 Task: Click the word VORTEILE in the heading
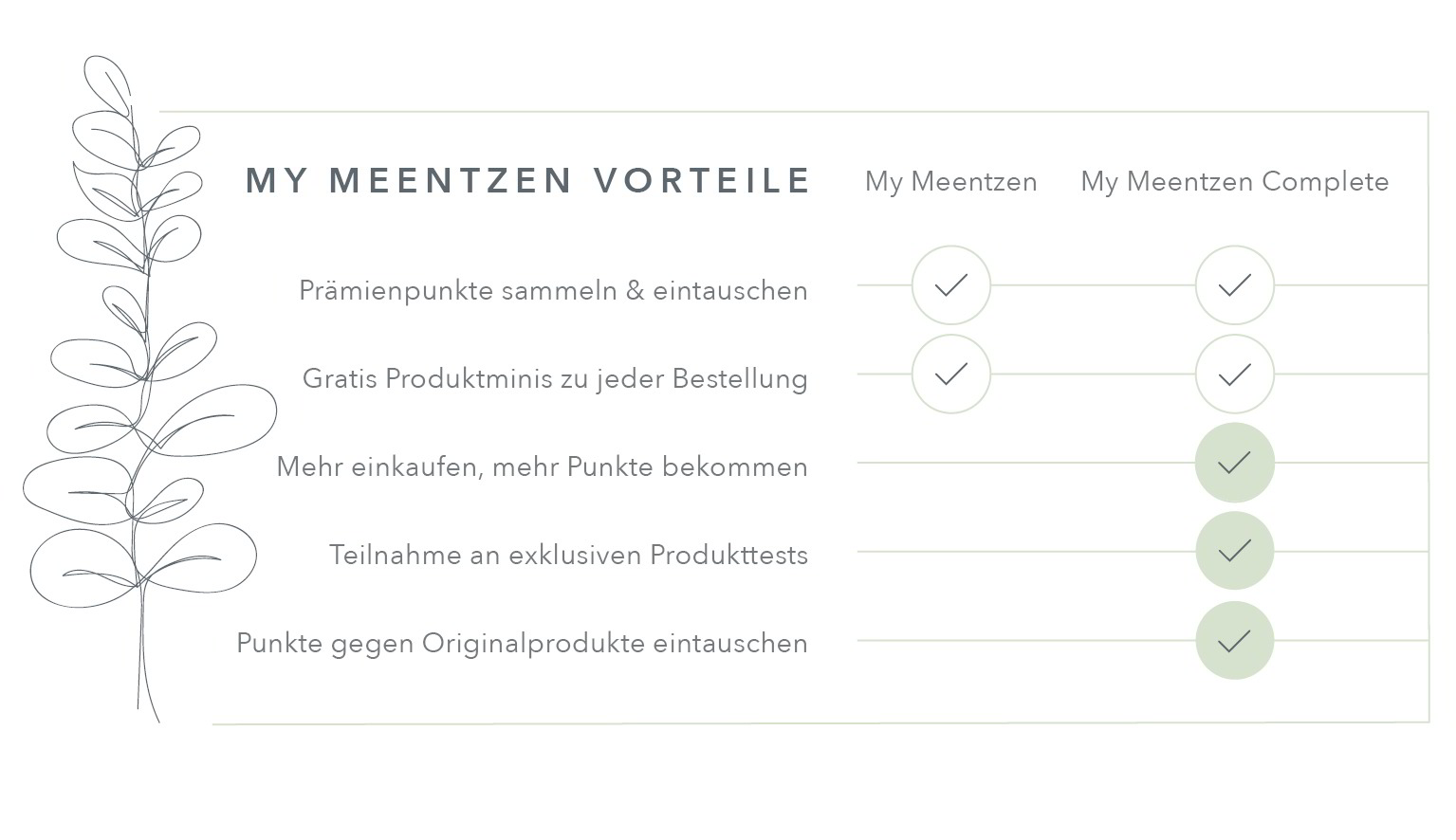(702, 180)
